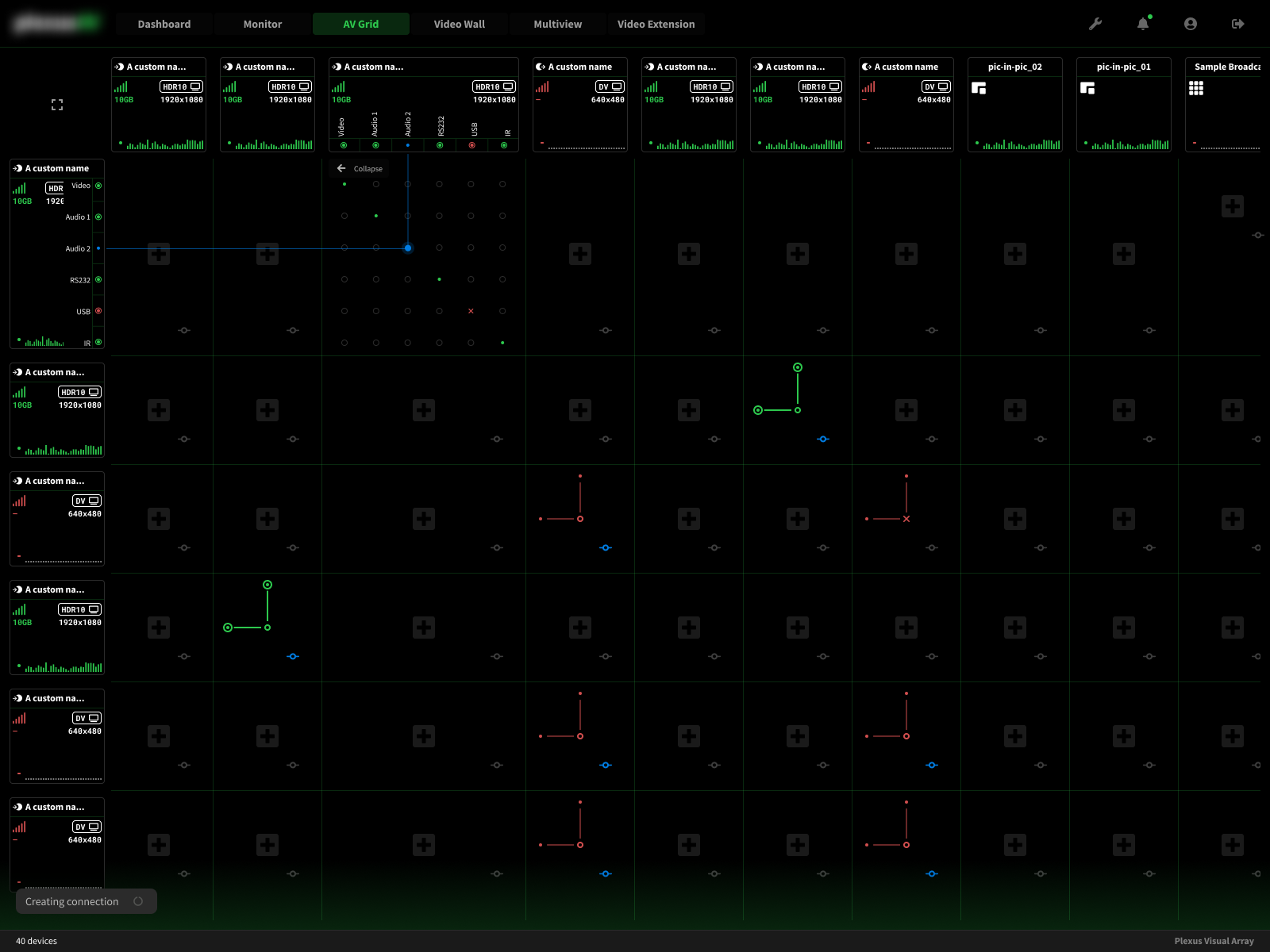Open the wrench settings icon

(x=1095, y=24)
